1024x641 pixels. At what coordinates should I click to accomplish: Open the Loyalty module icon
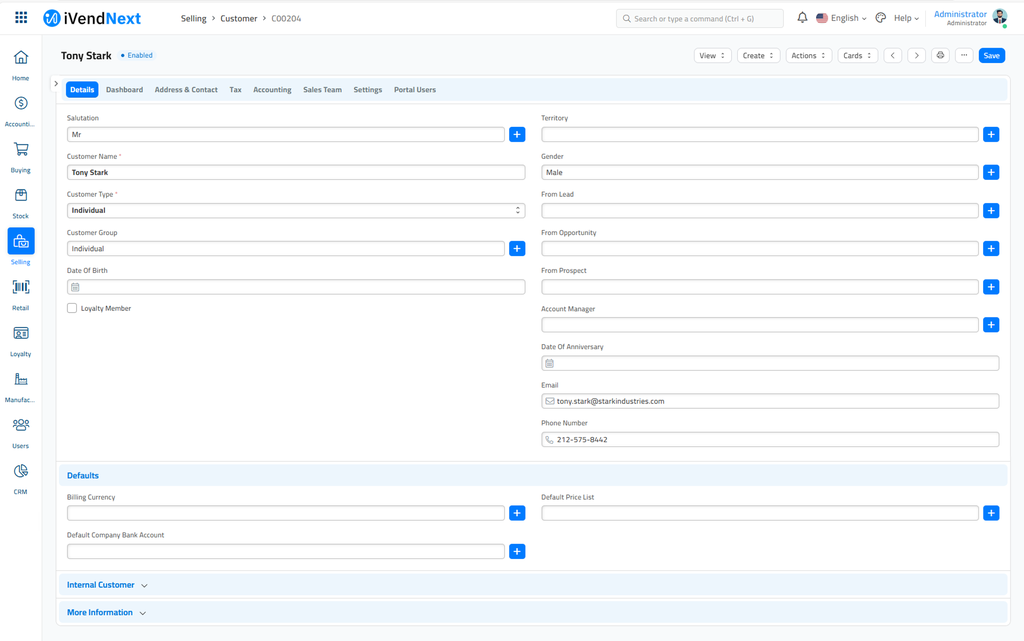(x=20, y=334)
